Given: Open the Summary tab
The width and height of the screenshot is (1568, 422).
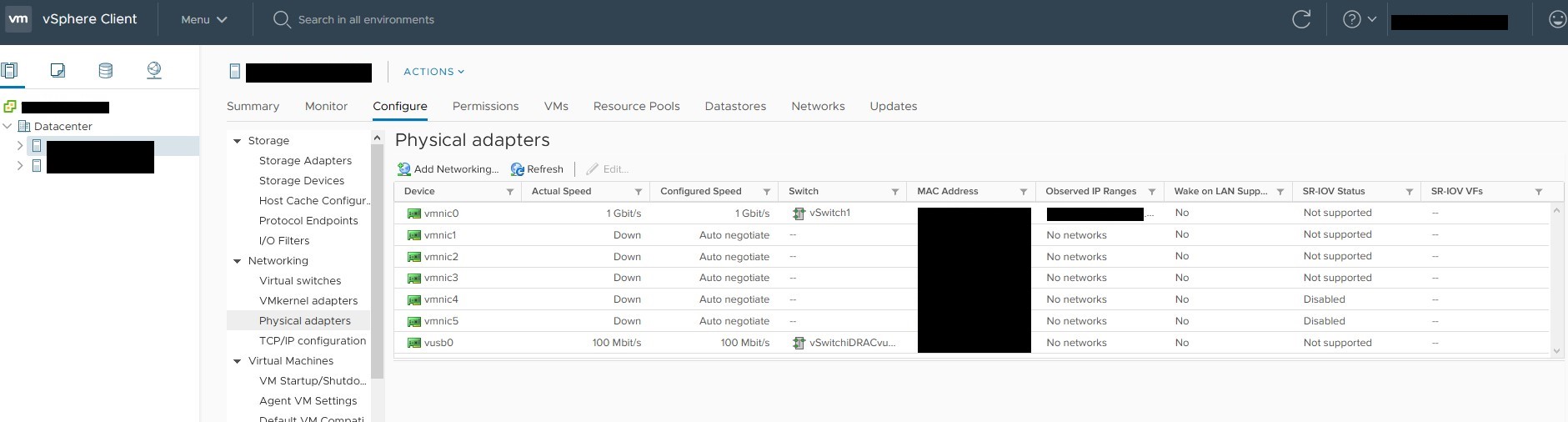Looking at the screenshot, I should pos(253,106).
